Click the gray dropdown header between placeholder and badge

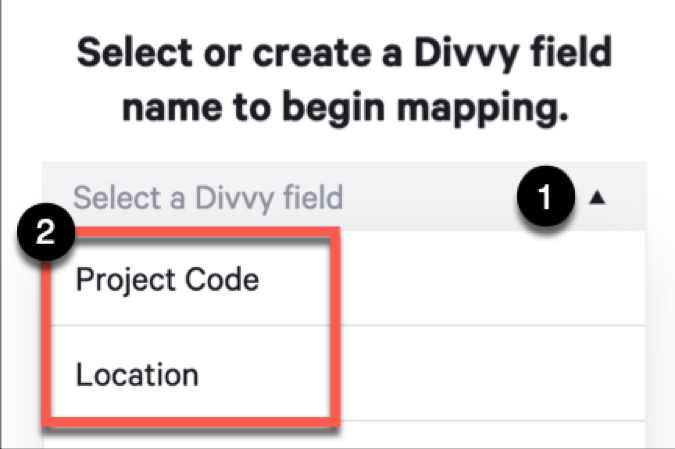[430, 198]
